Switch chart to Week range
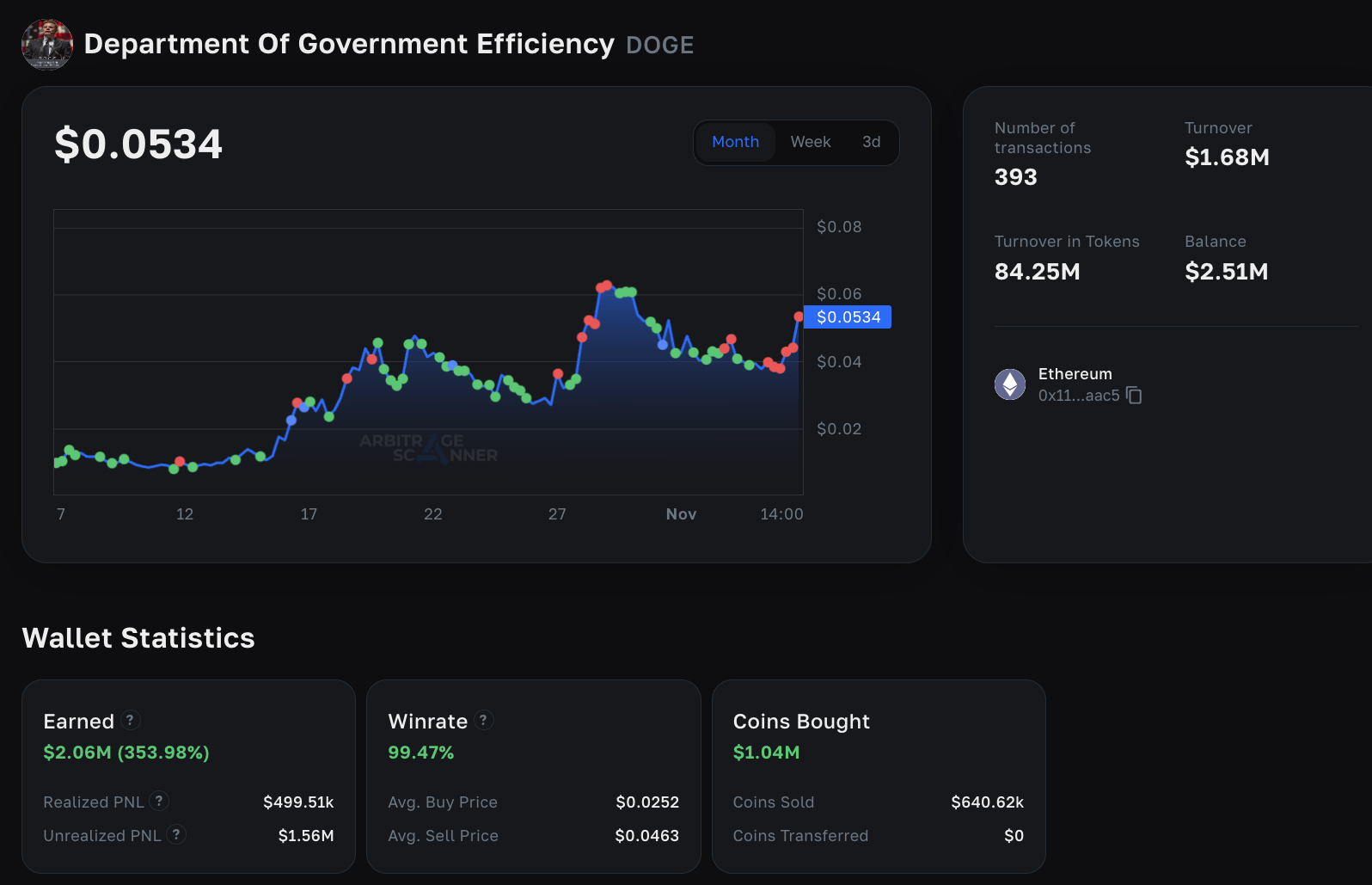 pyautogui.click(x=811, y=142)
